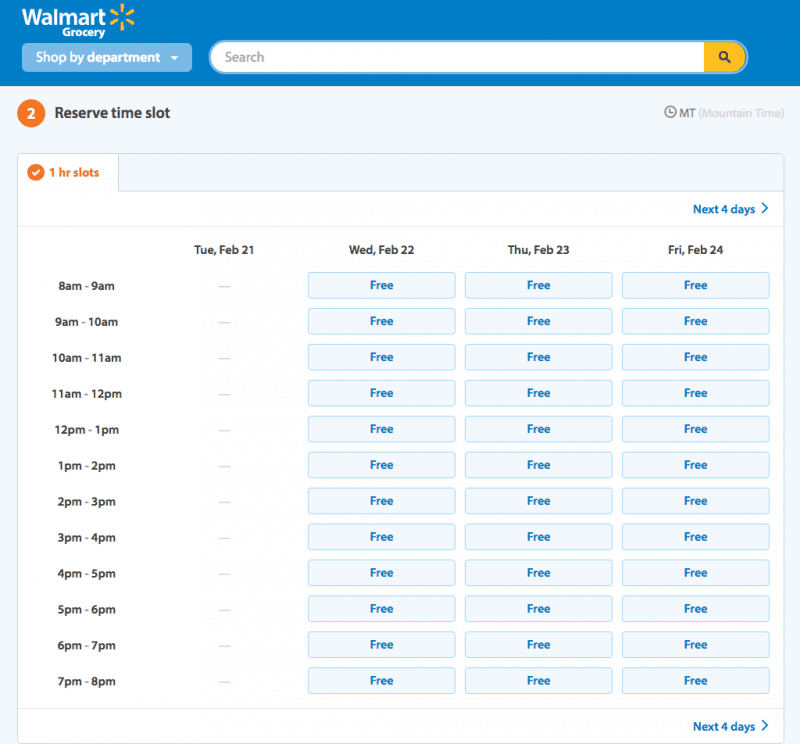Click the Tue, Feb 21 column header

(224, 250)
